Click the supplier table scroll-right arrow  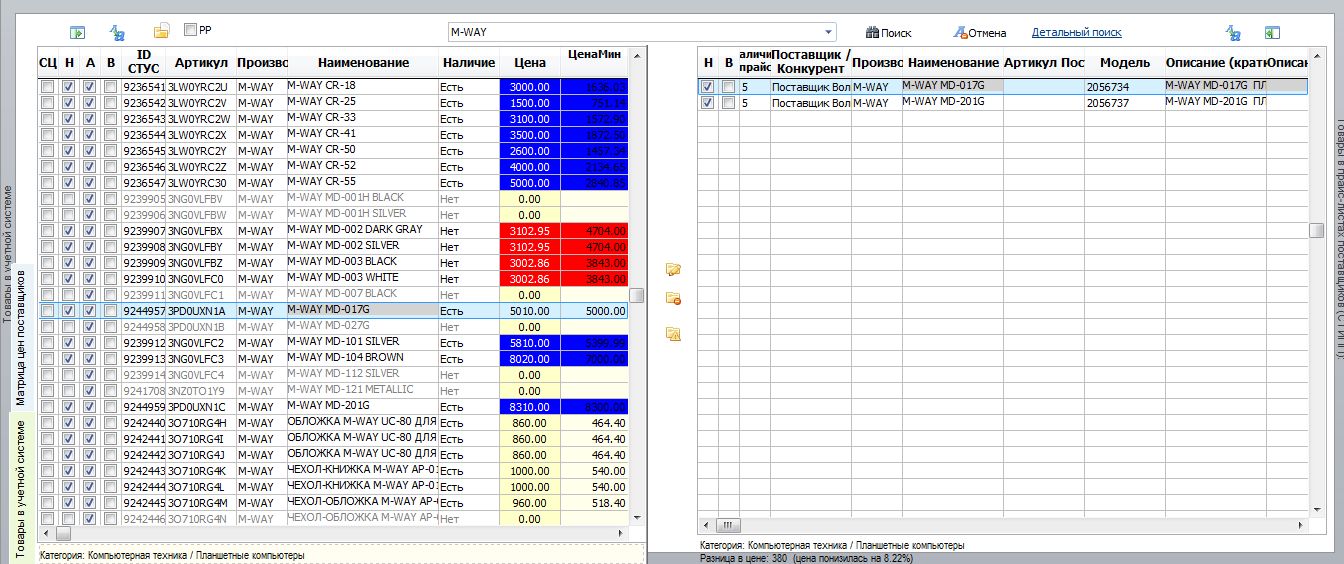[x=1301, y=524]
